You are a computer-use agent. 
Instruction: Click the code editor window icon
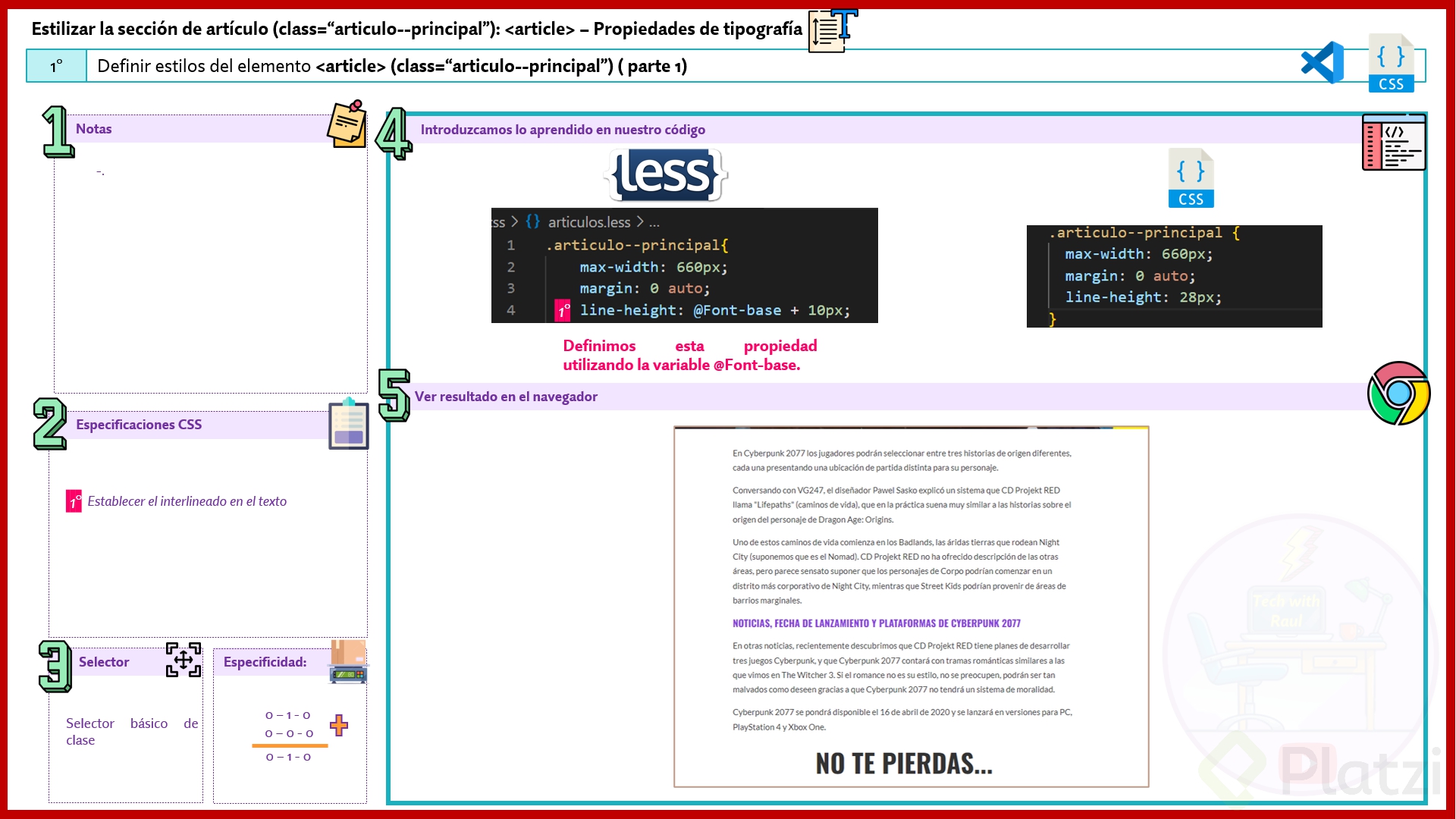pos(1393,143)
